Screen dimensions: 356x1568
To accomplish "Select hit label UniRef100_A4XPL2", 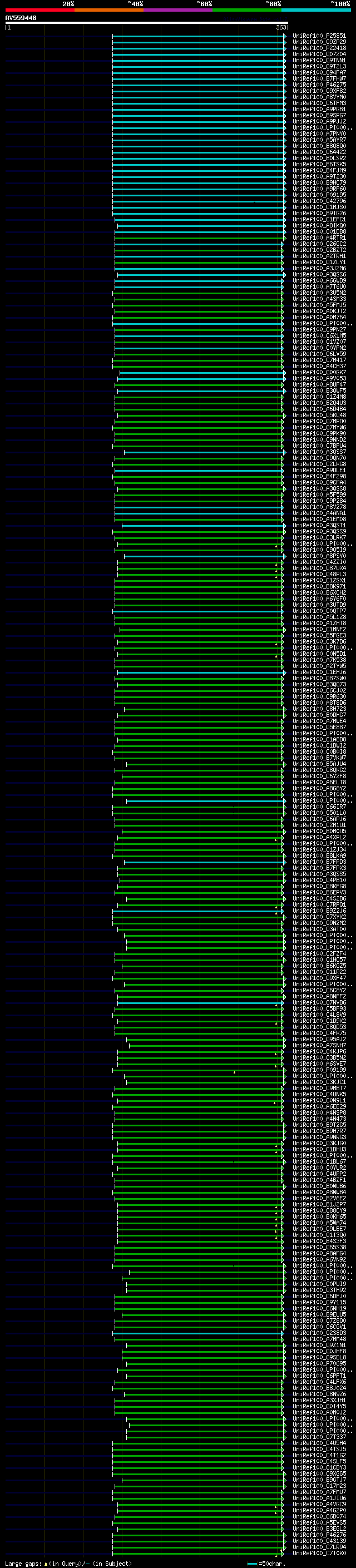I will [319, 837].
